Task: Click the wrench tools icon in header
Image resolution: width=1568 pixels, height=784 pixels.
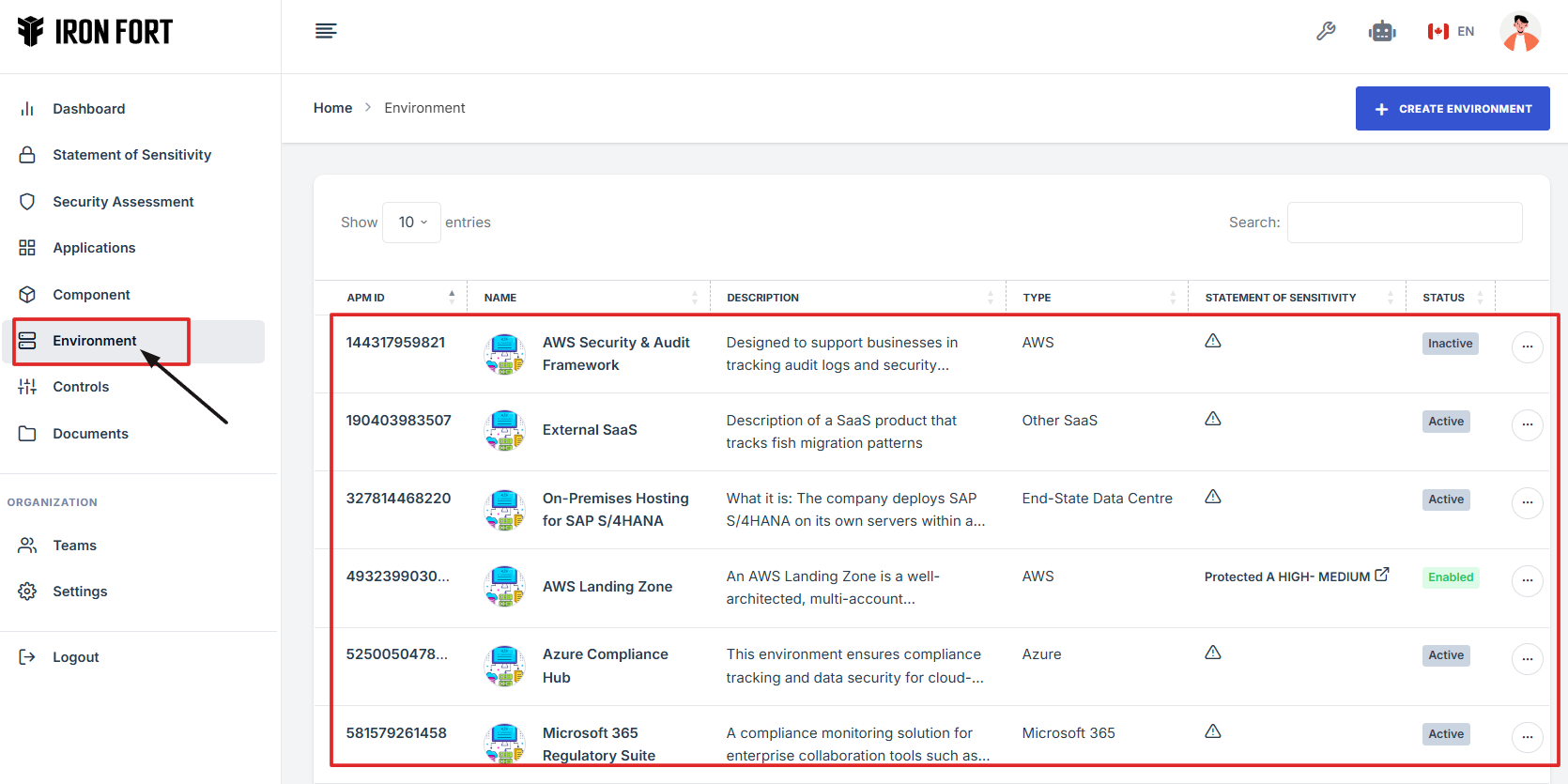Action: [1326, 31]
